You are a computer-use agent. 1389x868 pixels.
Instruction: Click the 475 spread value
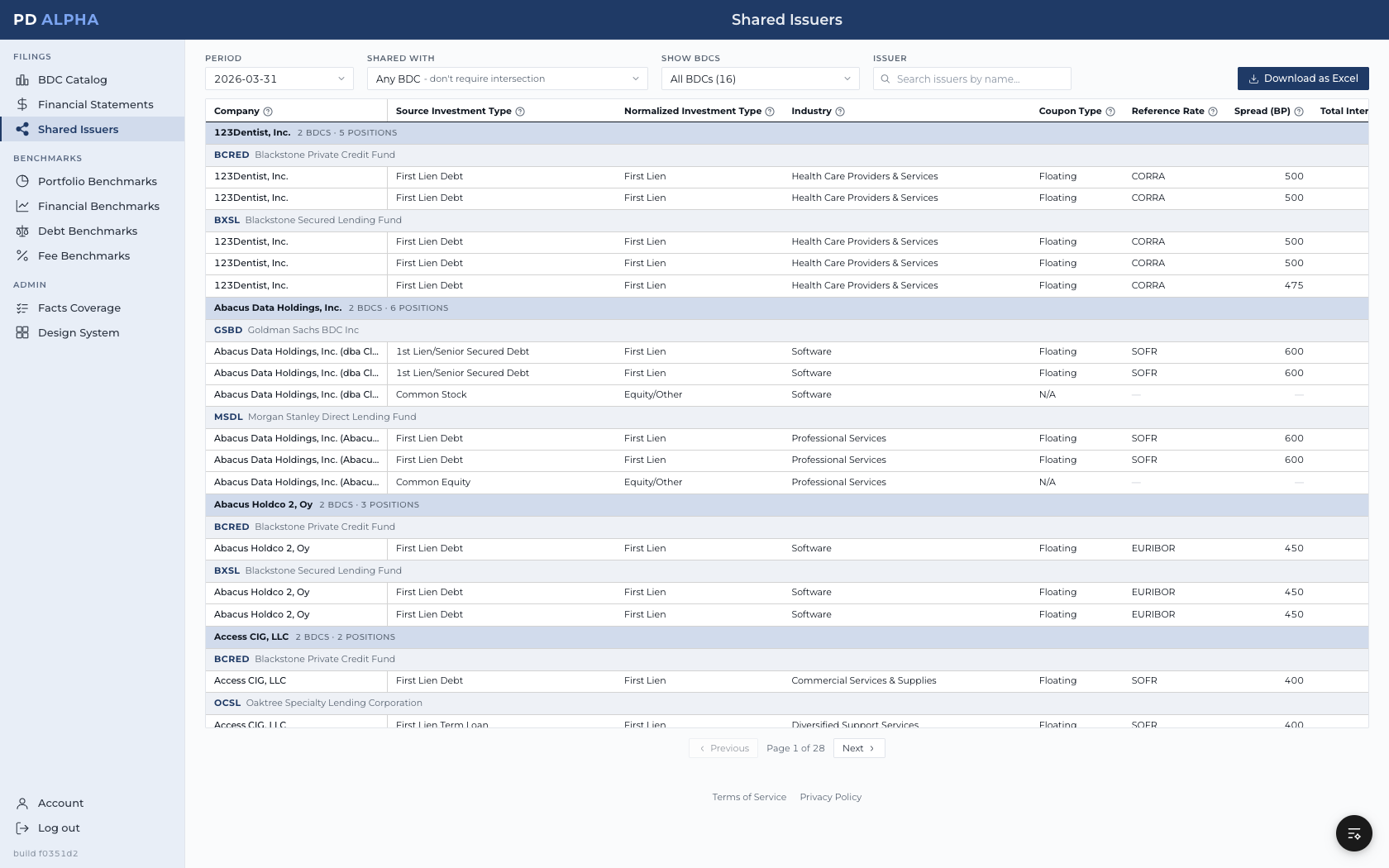click(1294, 286)
